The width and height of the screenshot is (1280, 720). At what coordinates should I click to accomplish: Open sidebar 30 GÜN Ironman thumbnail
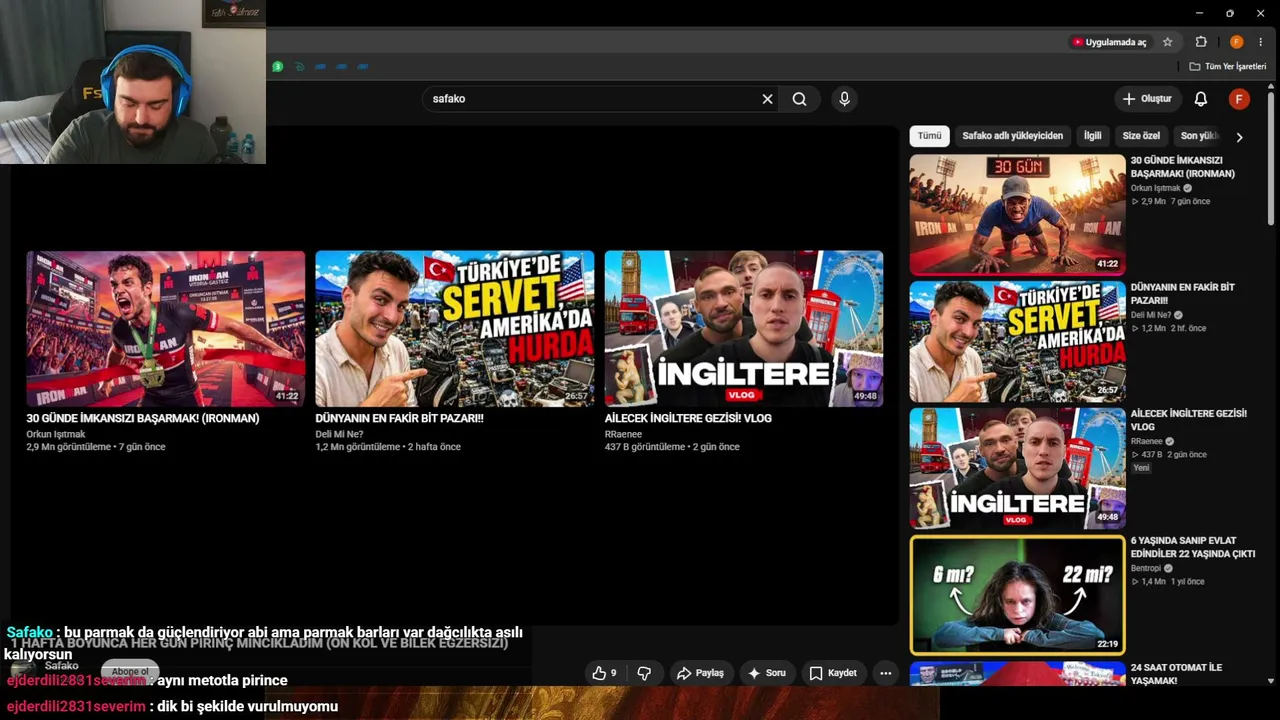1017,214
